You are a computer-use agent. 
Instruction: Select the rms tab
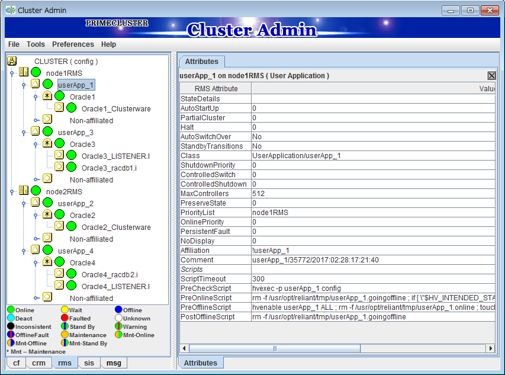[65, 363]
